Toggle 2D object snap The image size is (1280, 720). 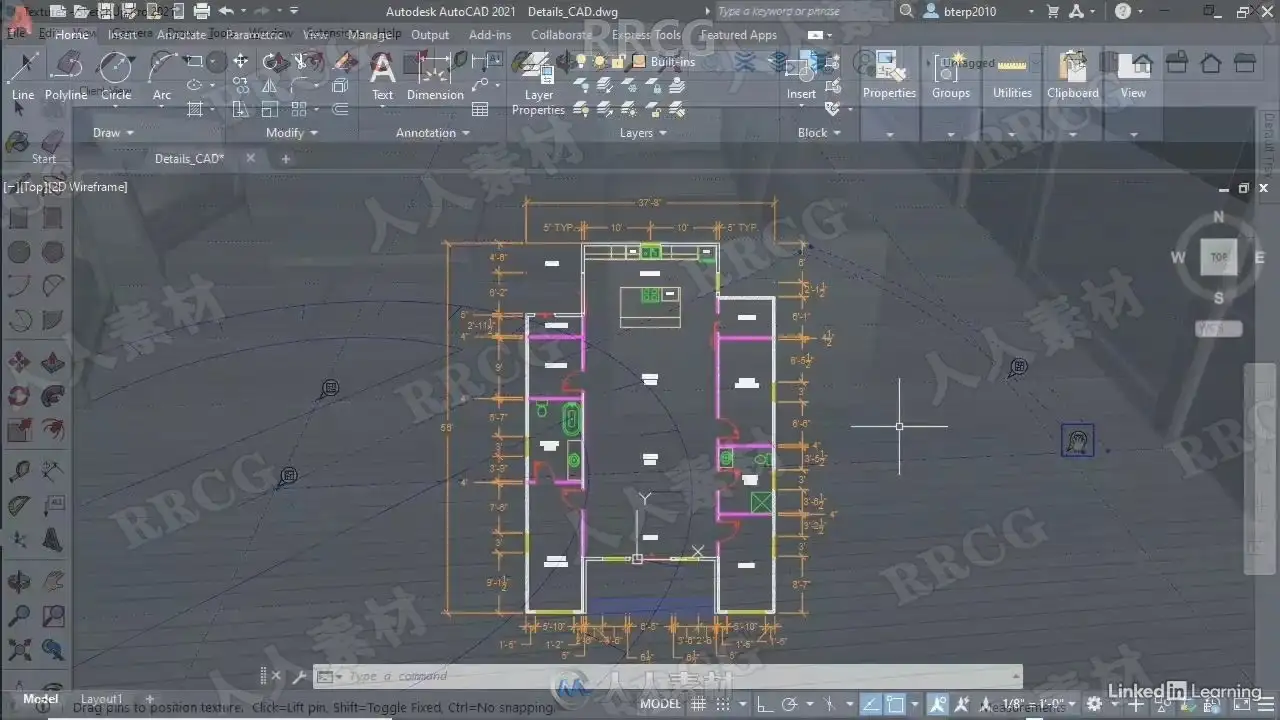tap(895, 704)
